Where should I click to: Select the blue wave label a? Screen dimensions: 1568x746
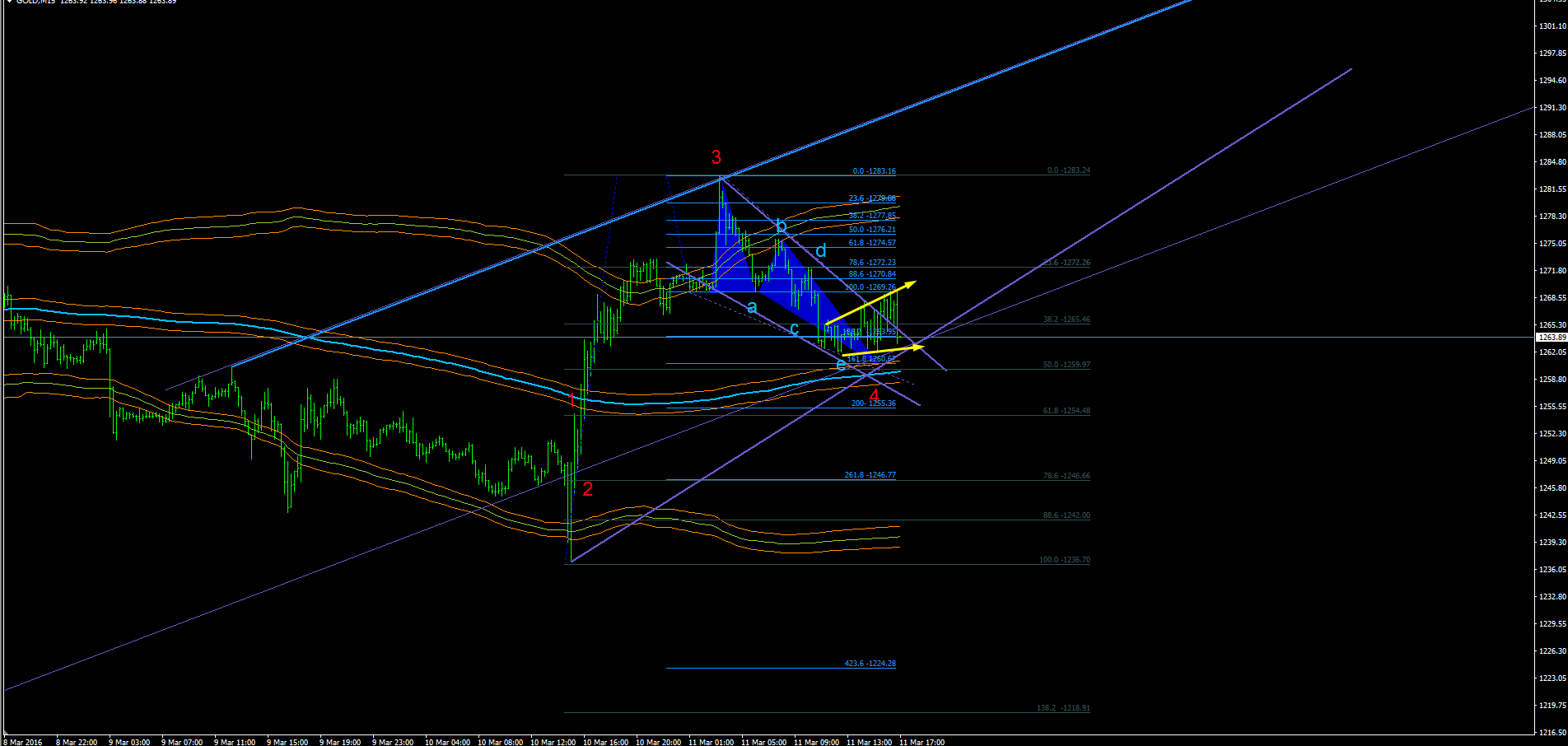point(752,308)
